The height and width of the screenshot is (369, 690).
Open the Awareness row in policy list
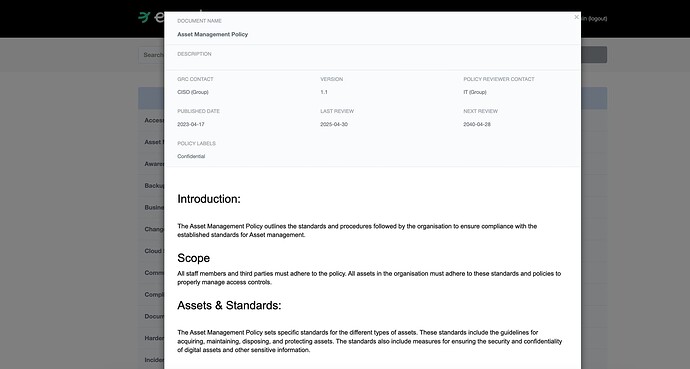click(x=151, y=164)
